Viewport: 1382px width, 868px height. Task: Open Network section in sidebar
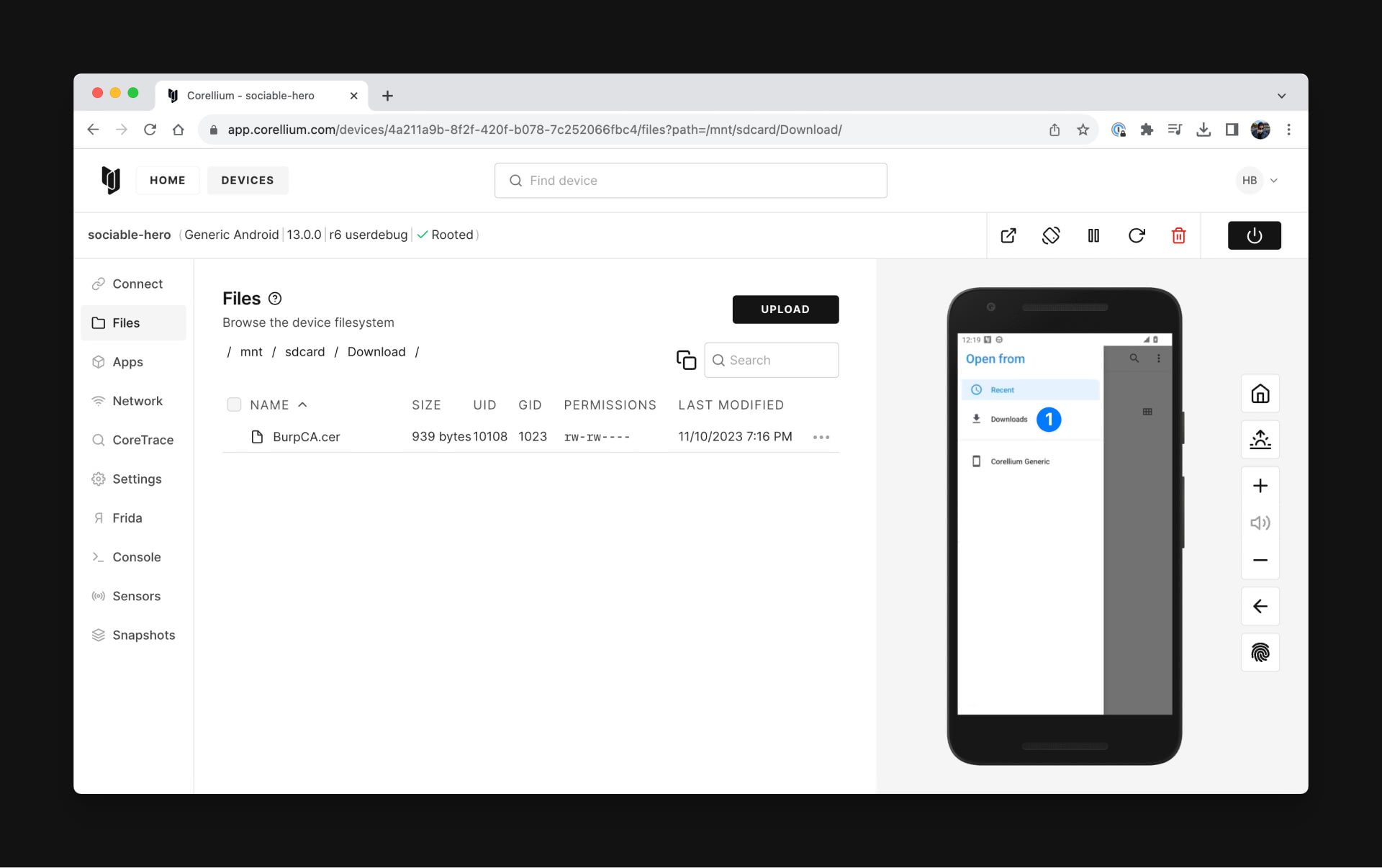tap(134, 401)
